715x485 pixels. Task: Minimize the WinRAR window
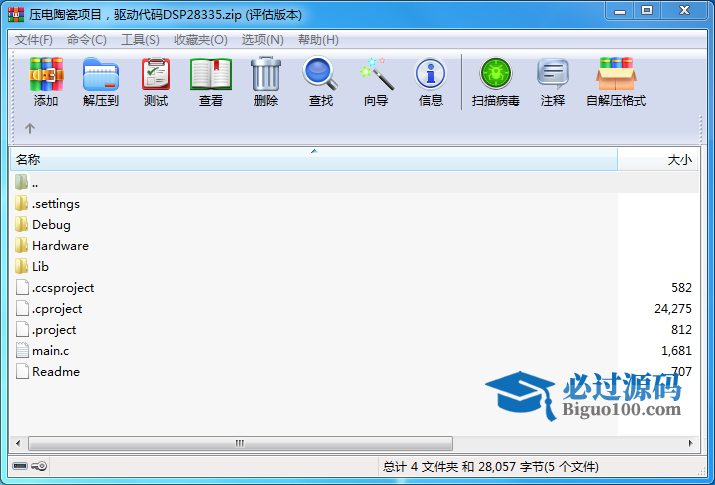pyautogui.click(x=620, y=11)
